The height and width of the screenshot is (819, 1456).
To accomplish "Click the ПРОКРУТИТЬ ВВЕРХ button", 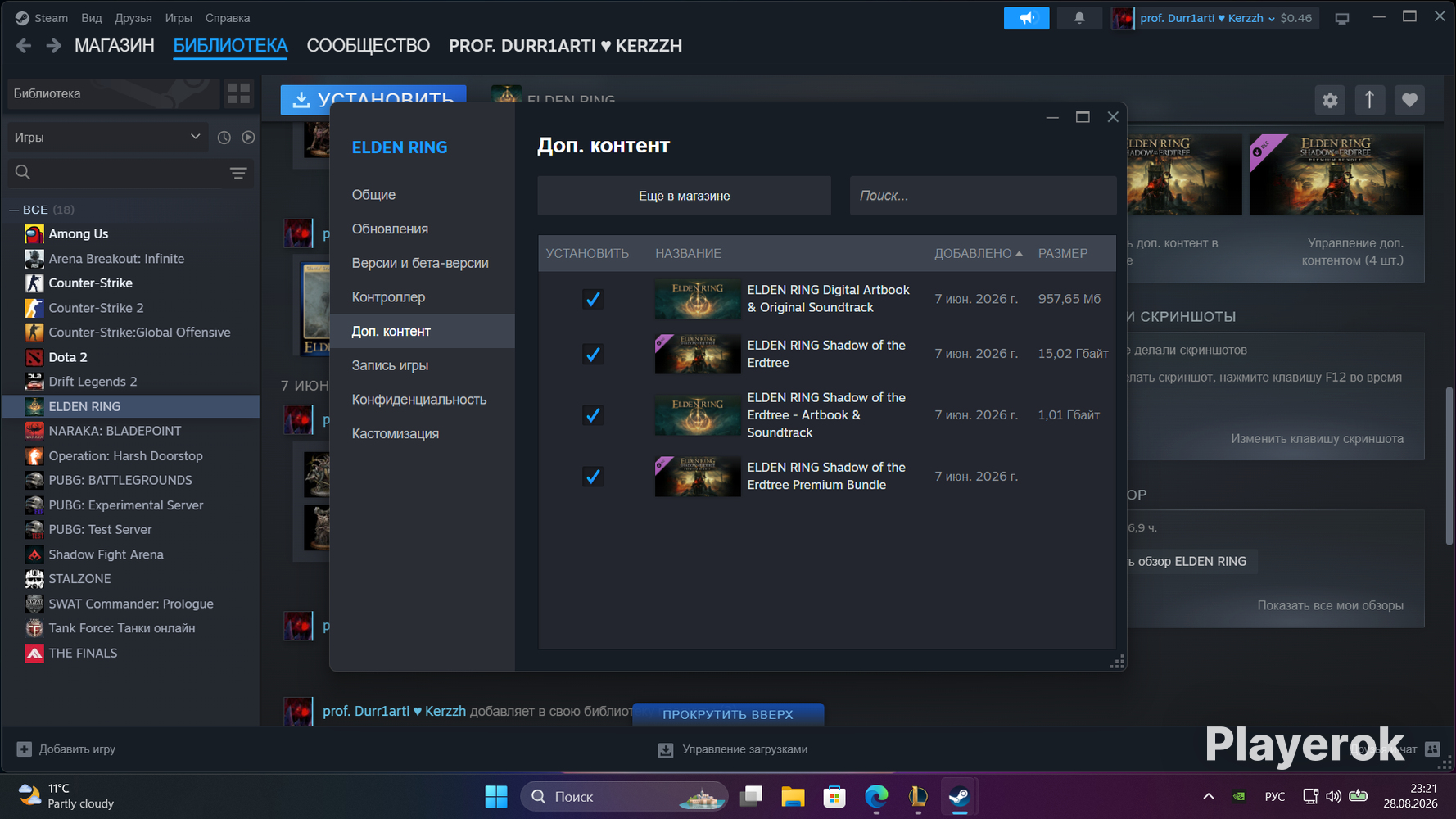I will coord(728,714).
